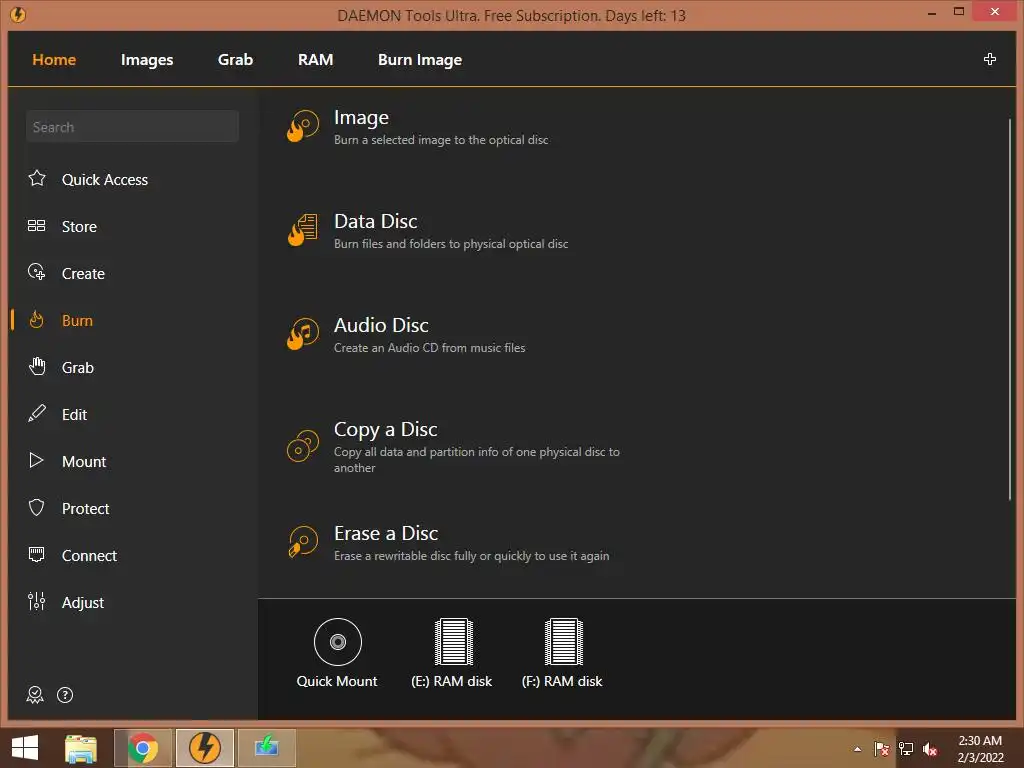Open the Store section label
The width and height of the screenshot is (1024, 768).
tap(79, 227)
